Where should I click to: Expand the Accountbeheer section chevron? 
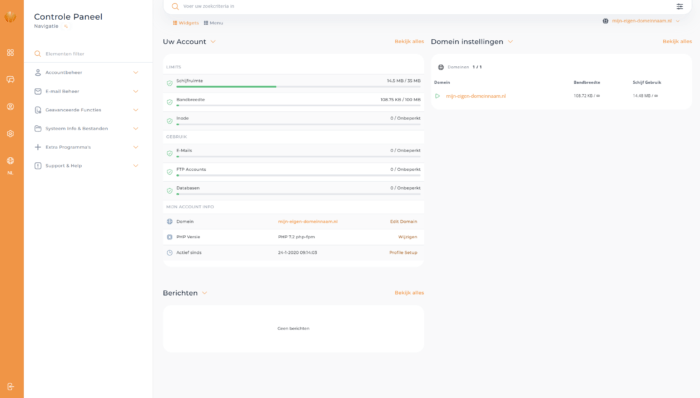click(x=136, y=72)
